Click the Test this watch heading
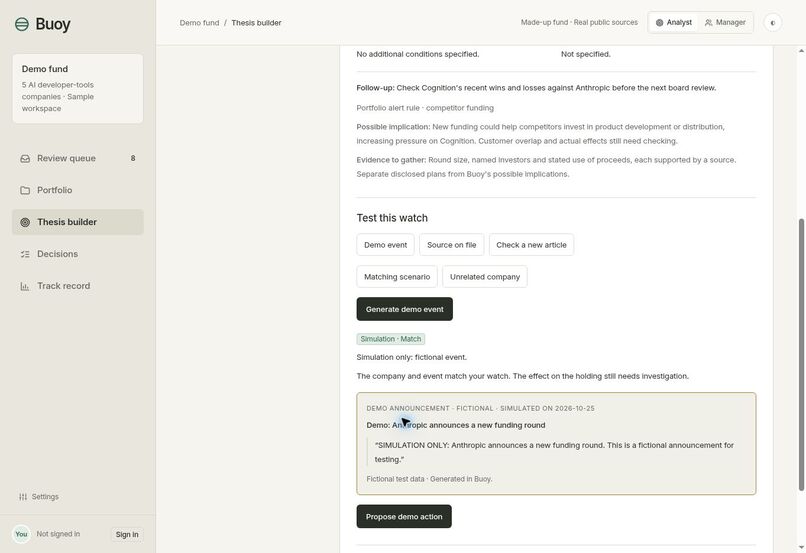 point(392,218)
